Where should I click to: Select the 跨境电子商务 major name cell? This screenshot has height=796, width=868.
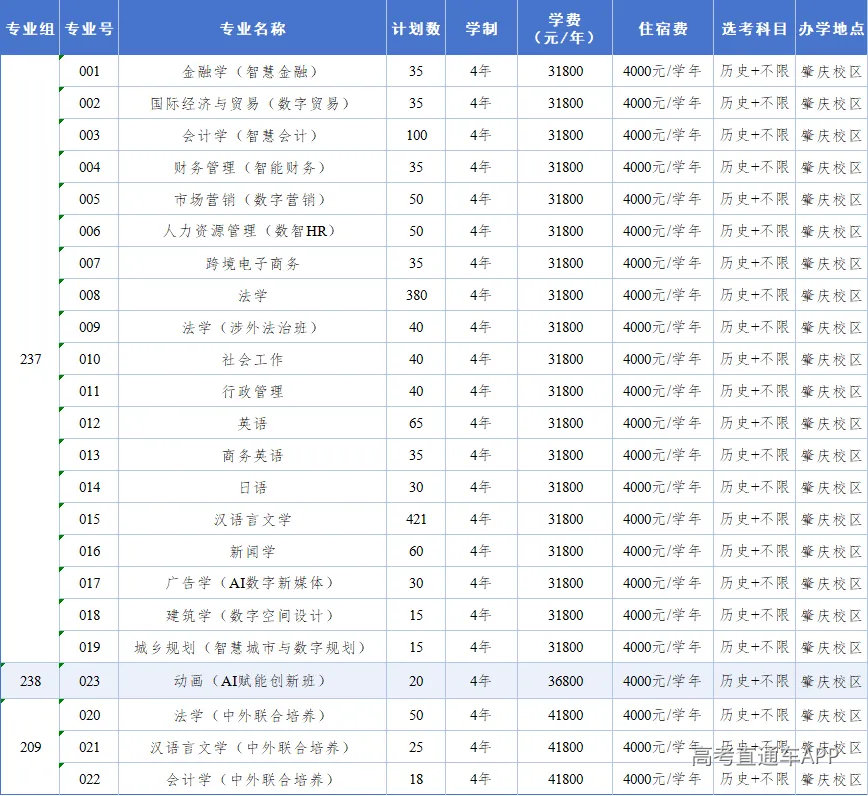point(252,263)
